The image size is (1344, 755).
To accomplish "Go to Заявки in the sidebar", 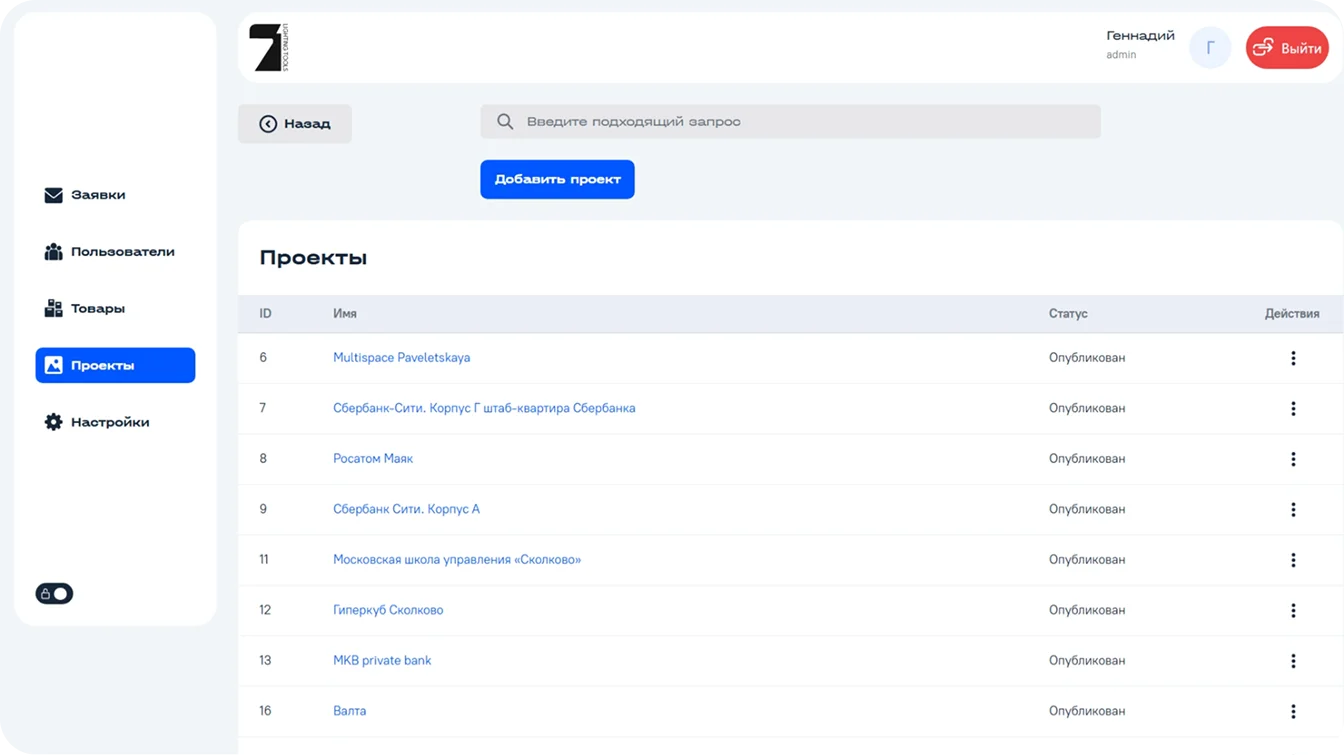I will click(97, 195).
